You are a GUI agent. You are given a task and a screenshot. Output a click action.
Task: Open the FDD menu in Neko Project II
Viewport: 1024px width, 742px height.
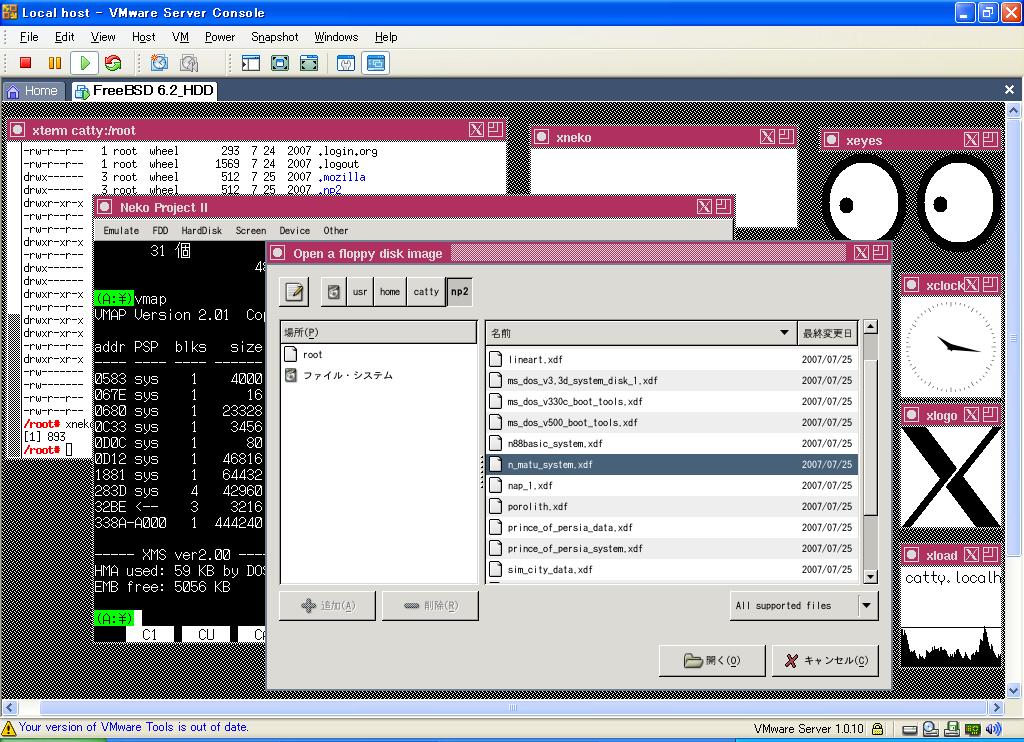point(160,231)
